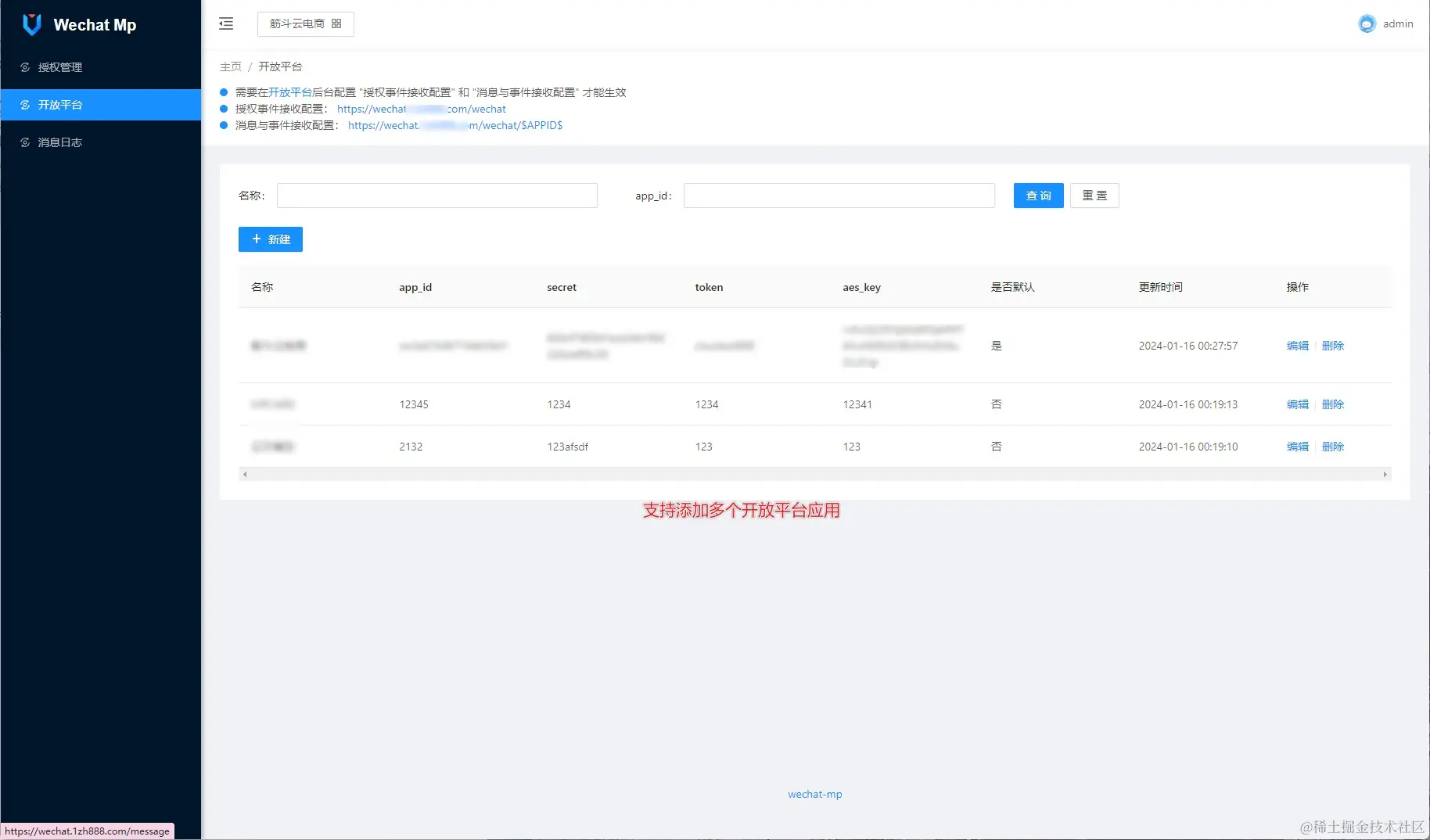Focus the 名称 search input
The width and height of the screenshot is (1430, 840).
pyautogui.click(x=437, y=196)
